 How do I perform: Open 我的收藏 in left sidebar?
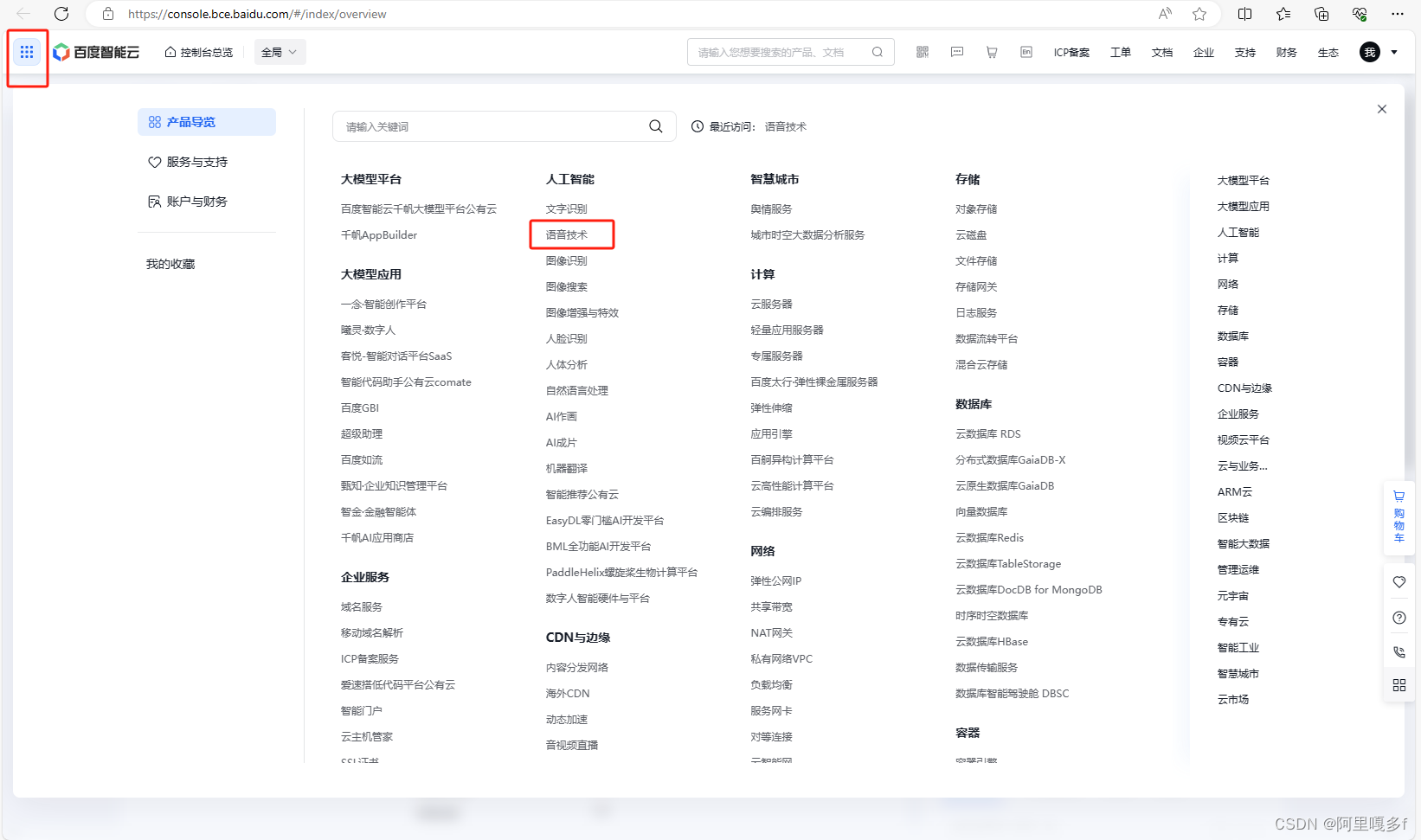point(170,264)
